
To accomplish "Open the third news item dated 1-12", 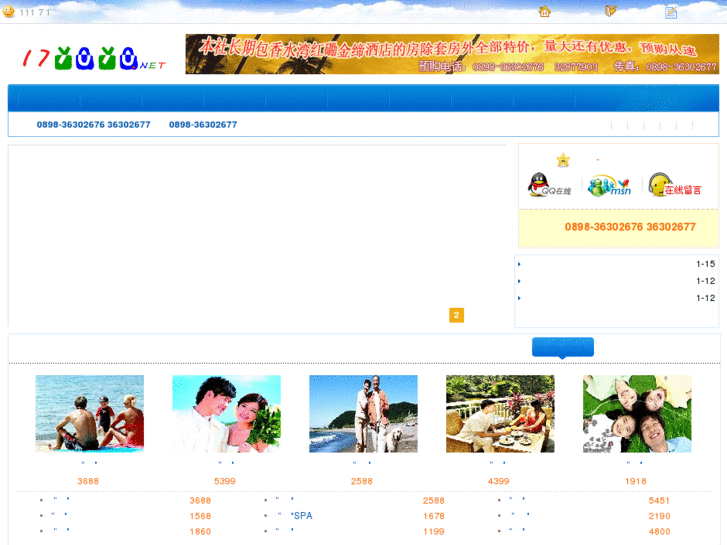I will click(x=617, y=298).
